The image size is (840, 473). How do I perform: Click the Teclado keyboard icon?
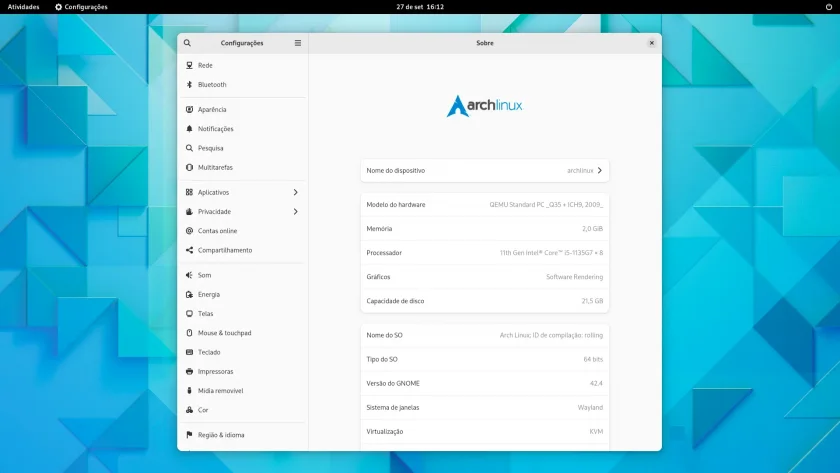(189, 352)
